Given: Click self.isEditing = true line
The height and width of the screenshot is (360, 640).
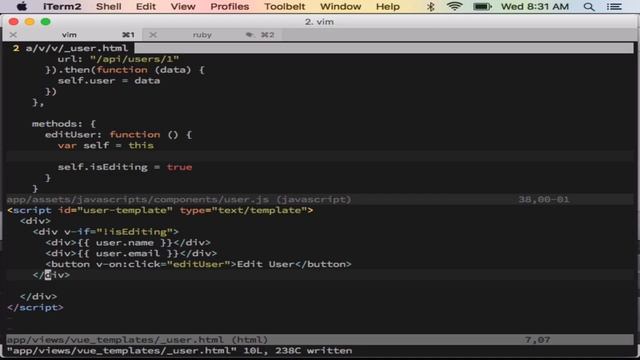Looking at the screenshot, I should [124, 167].
